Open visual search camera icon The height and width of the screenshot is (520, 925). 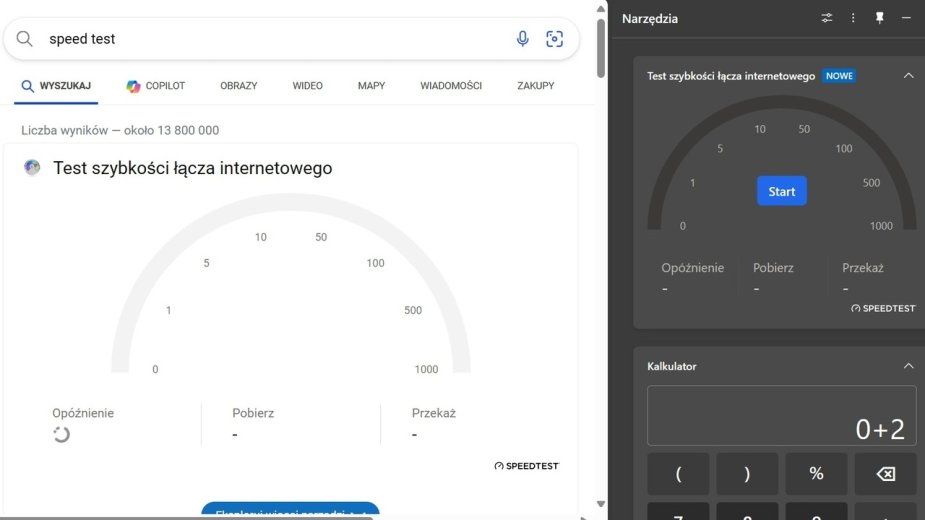click(554, 39)
